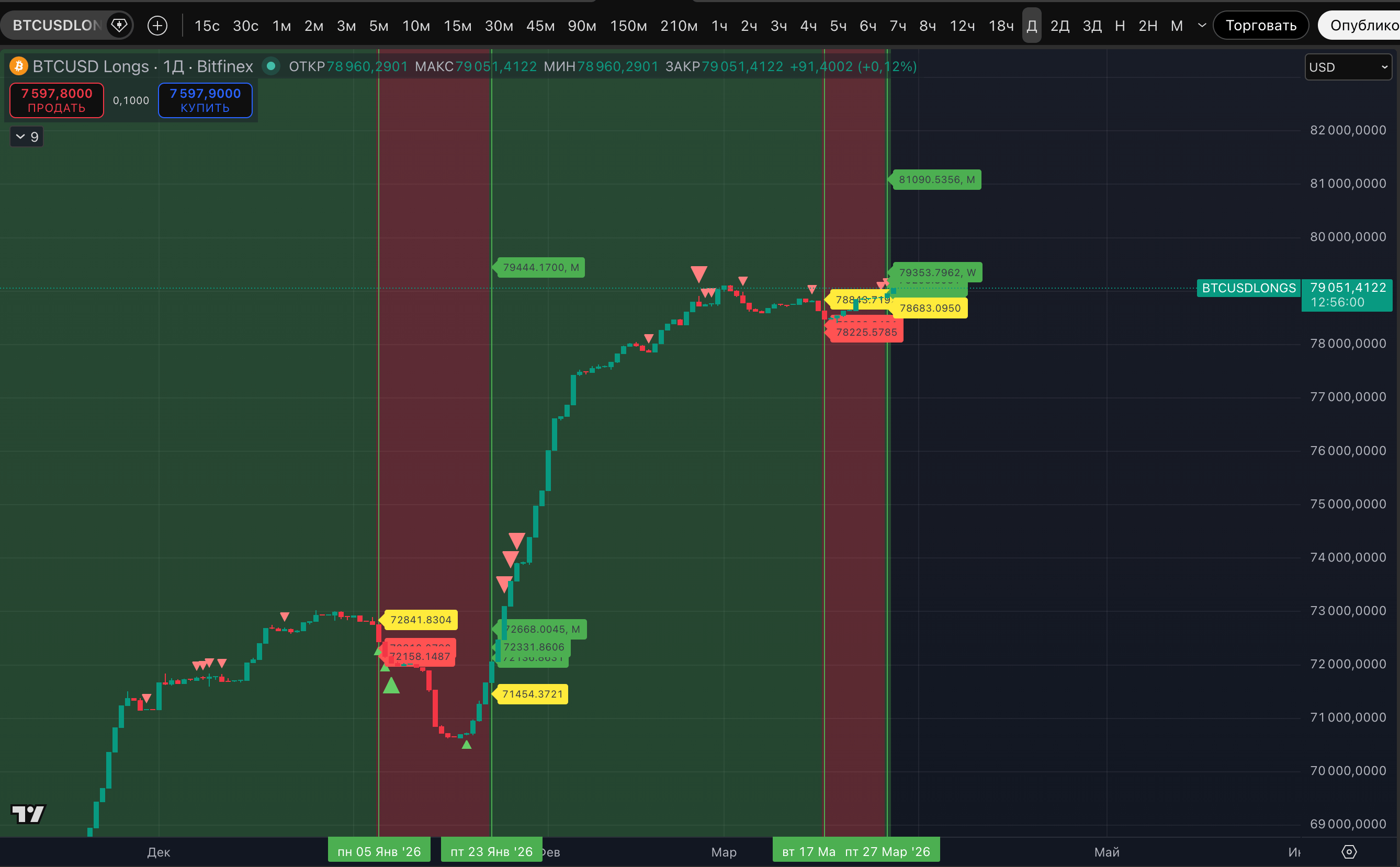Click the TradingView logo icon

28,814
